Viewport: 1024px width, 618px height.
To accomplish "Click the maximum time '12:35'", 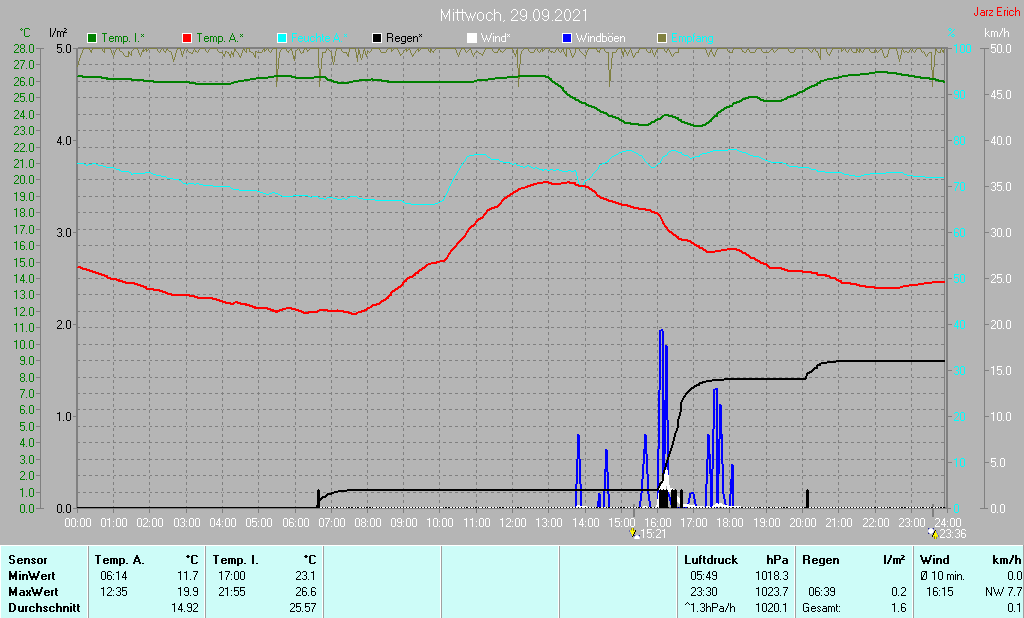I will pyautogui.click(x=114, y=592).
